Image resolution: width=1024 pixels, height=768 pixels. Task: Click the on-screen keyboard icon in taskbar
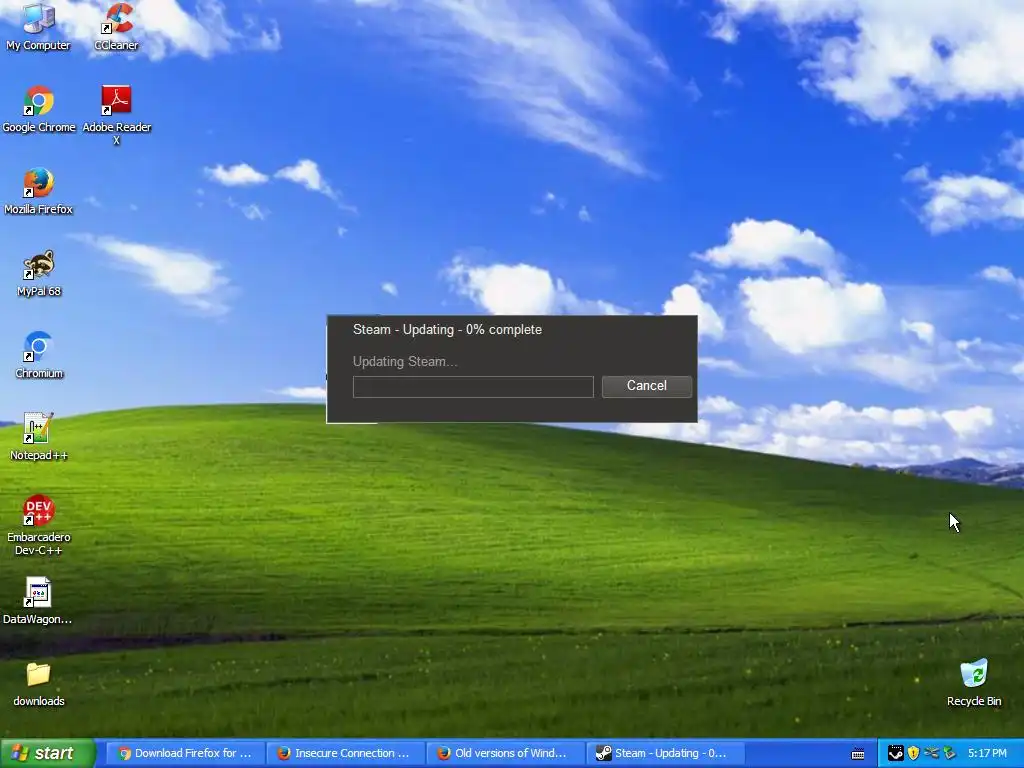(x=858, y=754)
